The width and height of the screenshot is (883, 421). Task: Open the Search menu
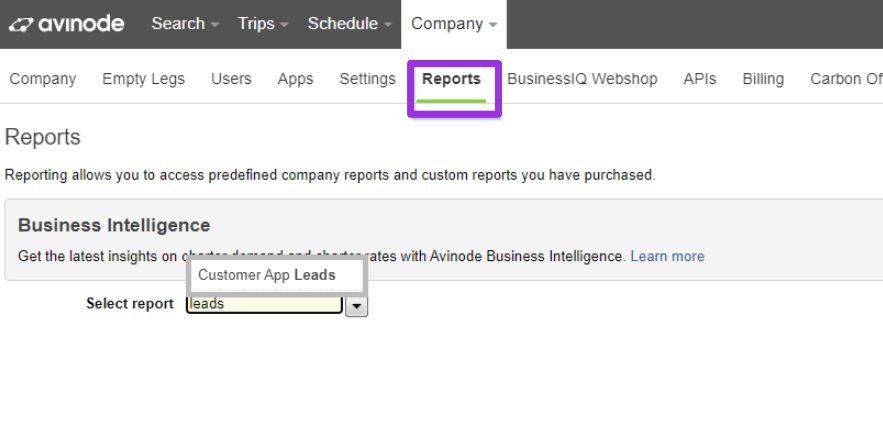[185, 24]
